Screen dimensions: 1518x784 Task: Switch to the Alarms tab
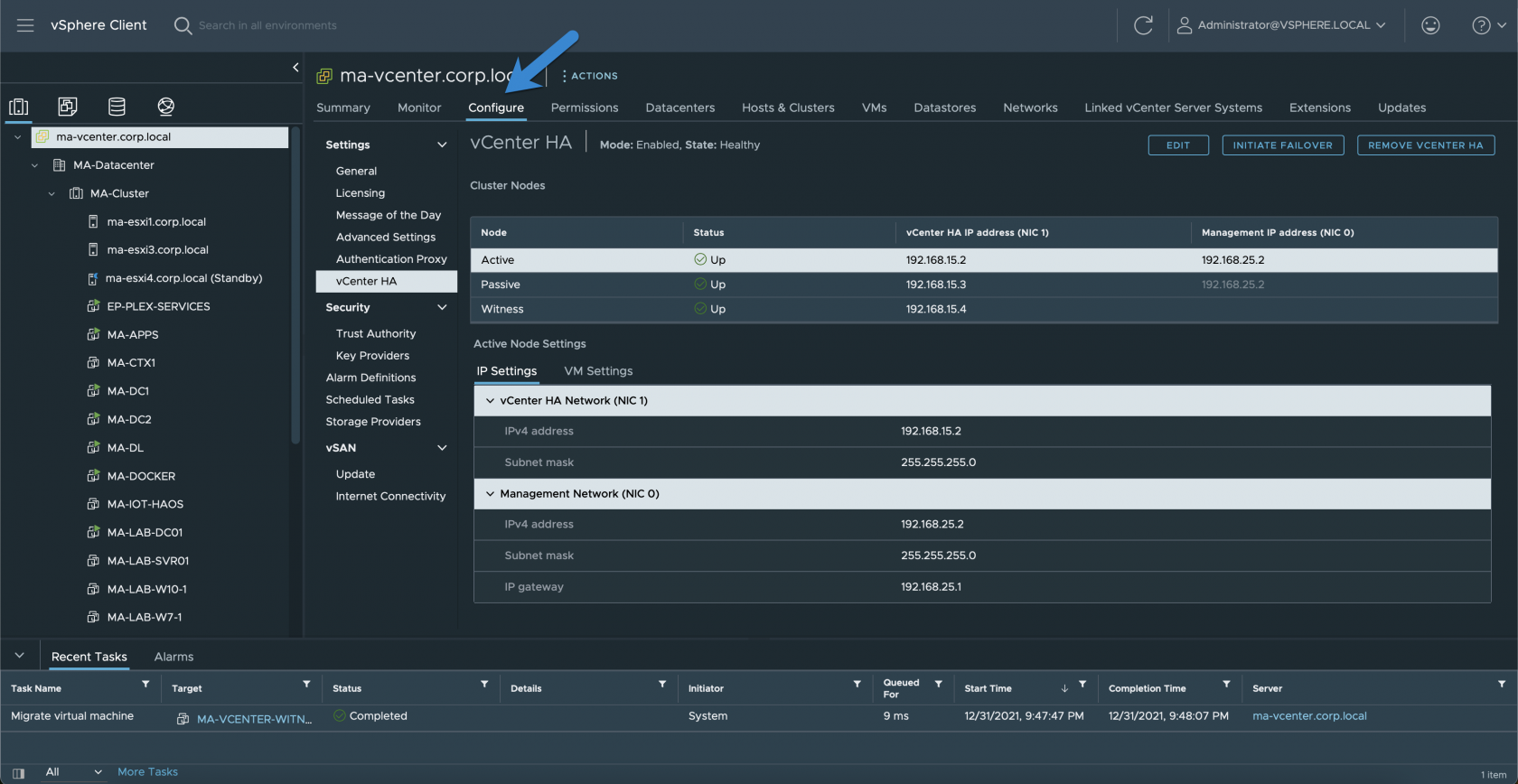coord(173,657)
